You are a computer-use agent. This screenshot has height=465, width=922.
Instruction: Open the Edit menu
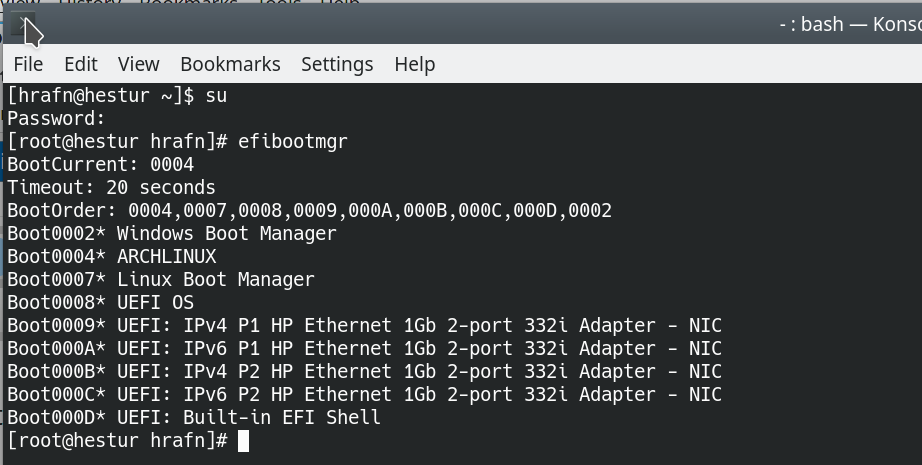81,64
